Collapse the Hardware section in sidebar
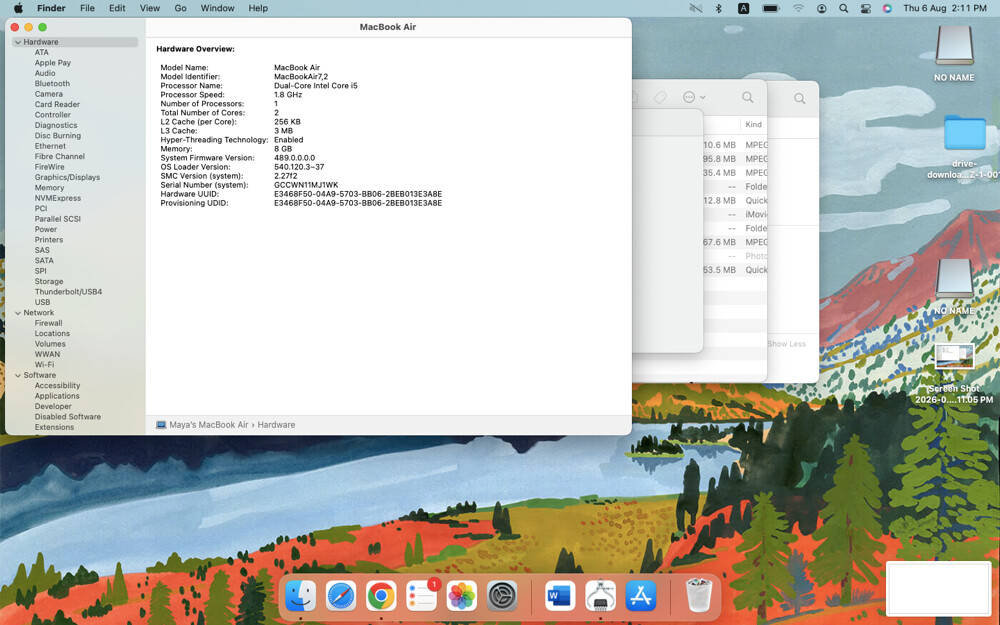The width and height of the screenshot is (1000, 625). [18, 42]
